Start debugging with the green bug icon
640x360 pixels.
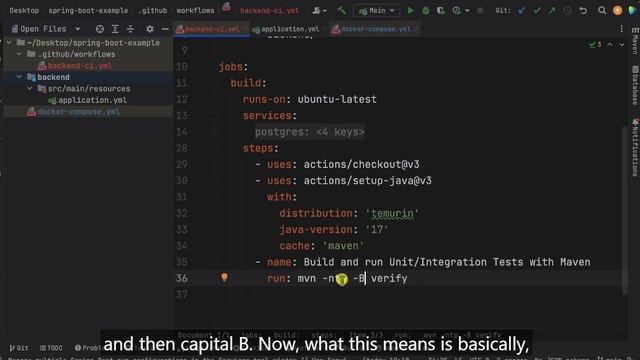pos(426,11)
